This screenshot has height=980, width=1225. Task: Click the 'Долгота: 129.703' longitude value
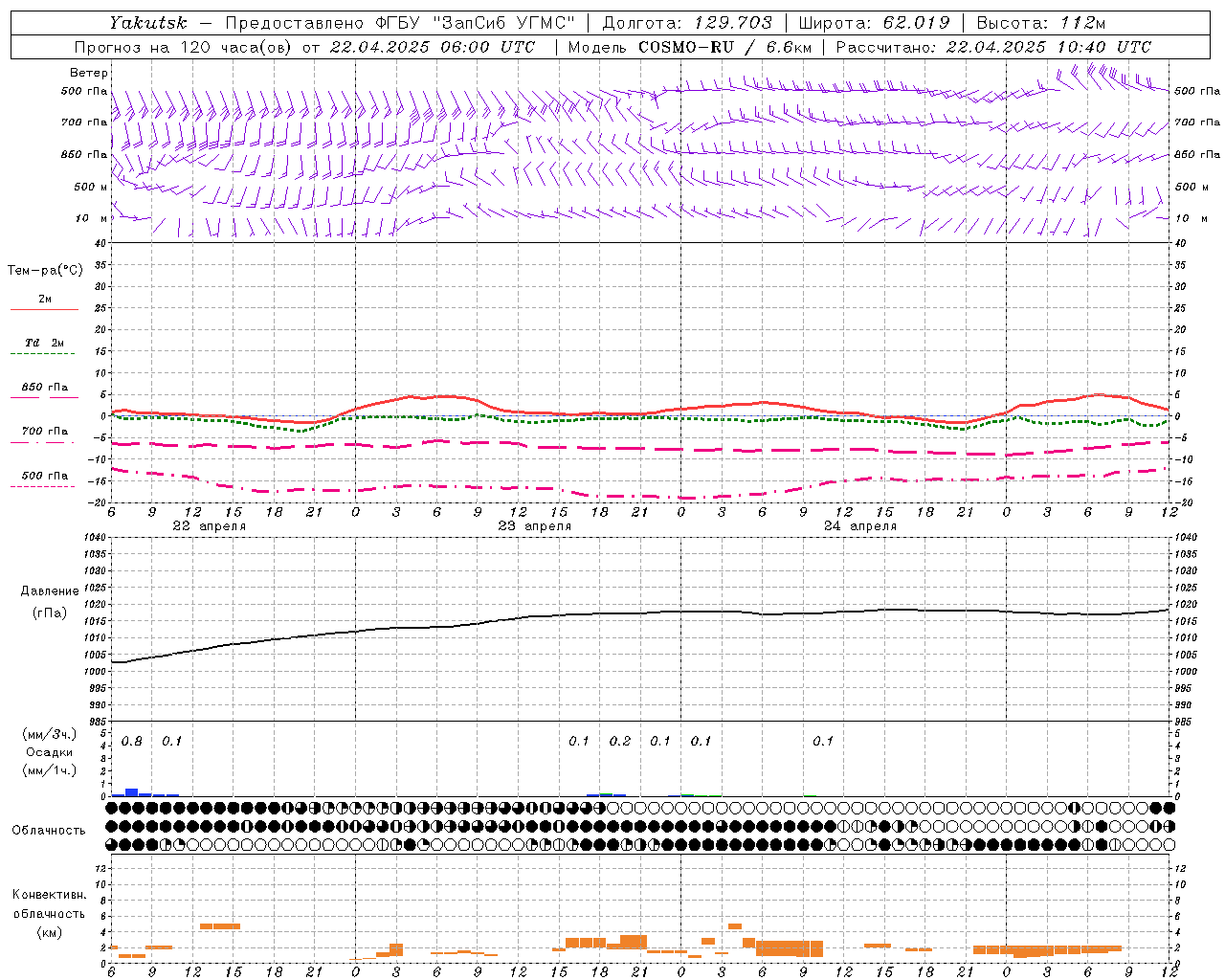686,23
